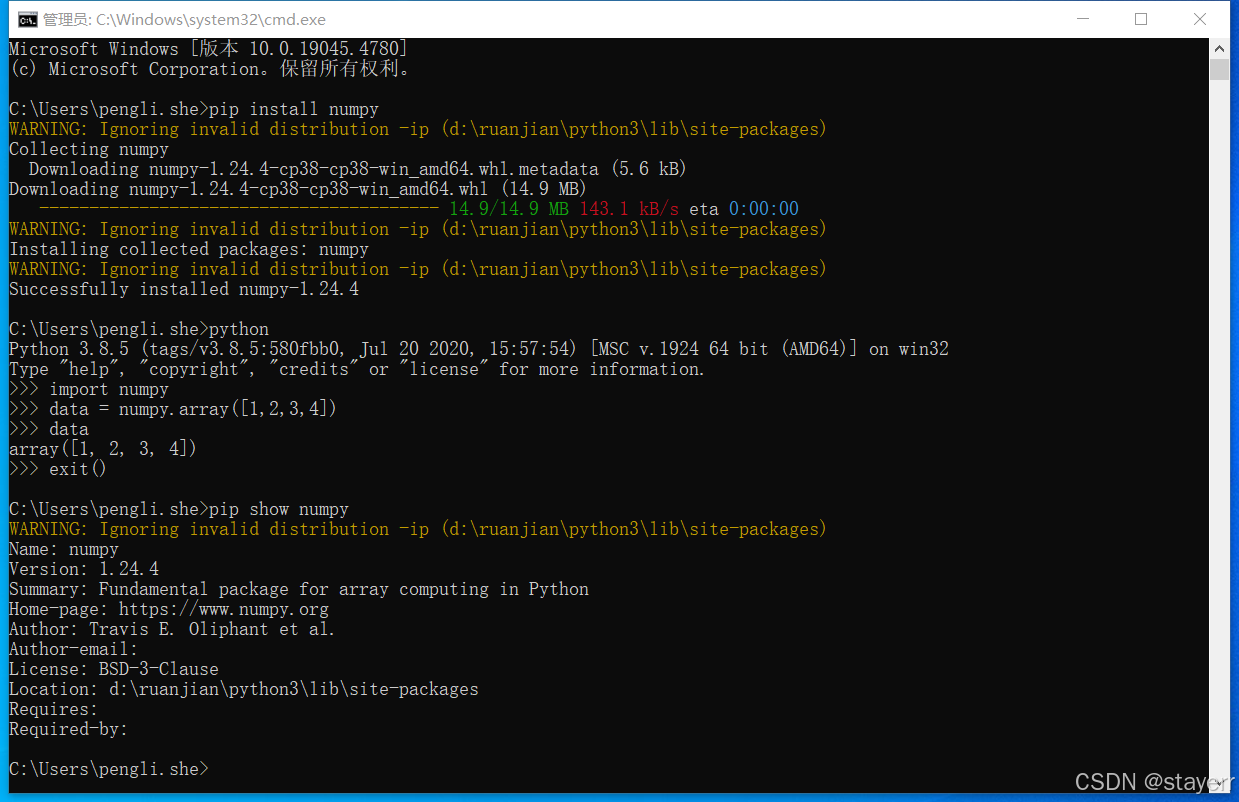This screenshot has width=1239, height=802.
Task: Click the vertical scrollbar thumb
Action: tap(1219, 69)
